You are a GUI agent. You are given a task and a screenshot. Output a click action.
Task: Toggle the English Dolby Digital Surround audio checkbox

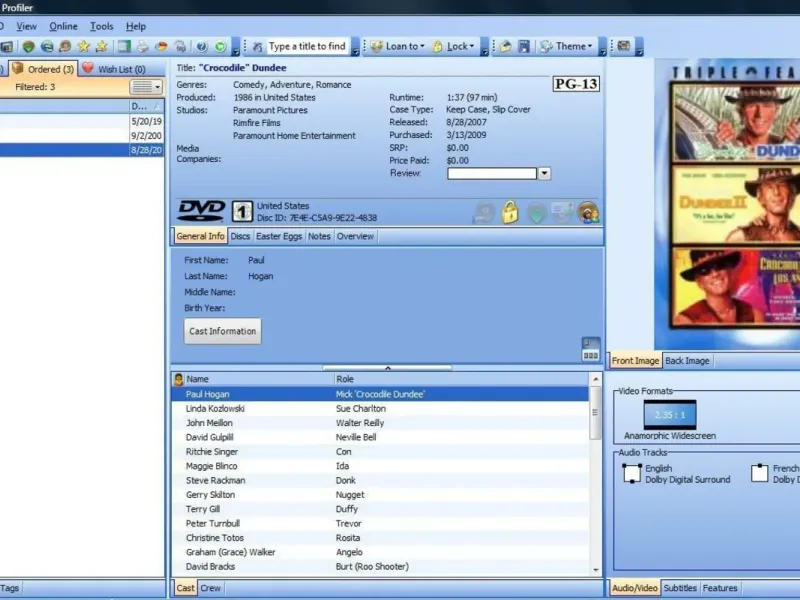point(632,473)
